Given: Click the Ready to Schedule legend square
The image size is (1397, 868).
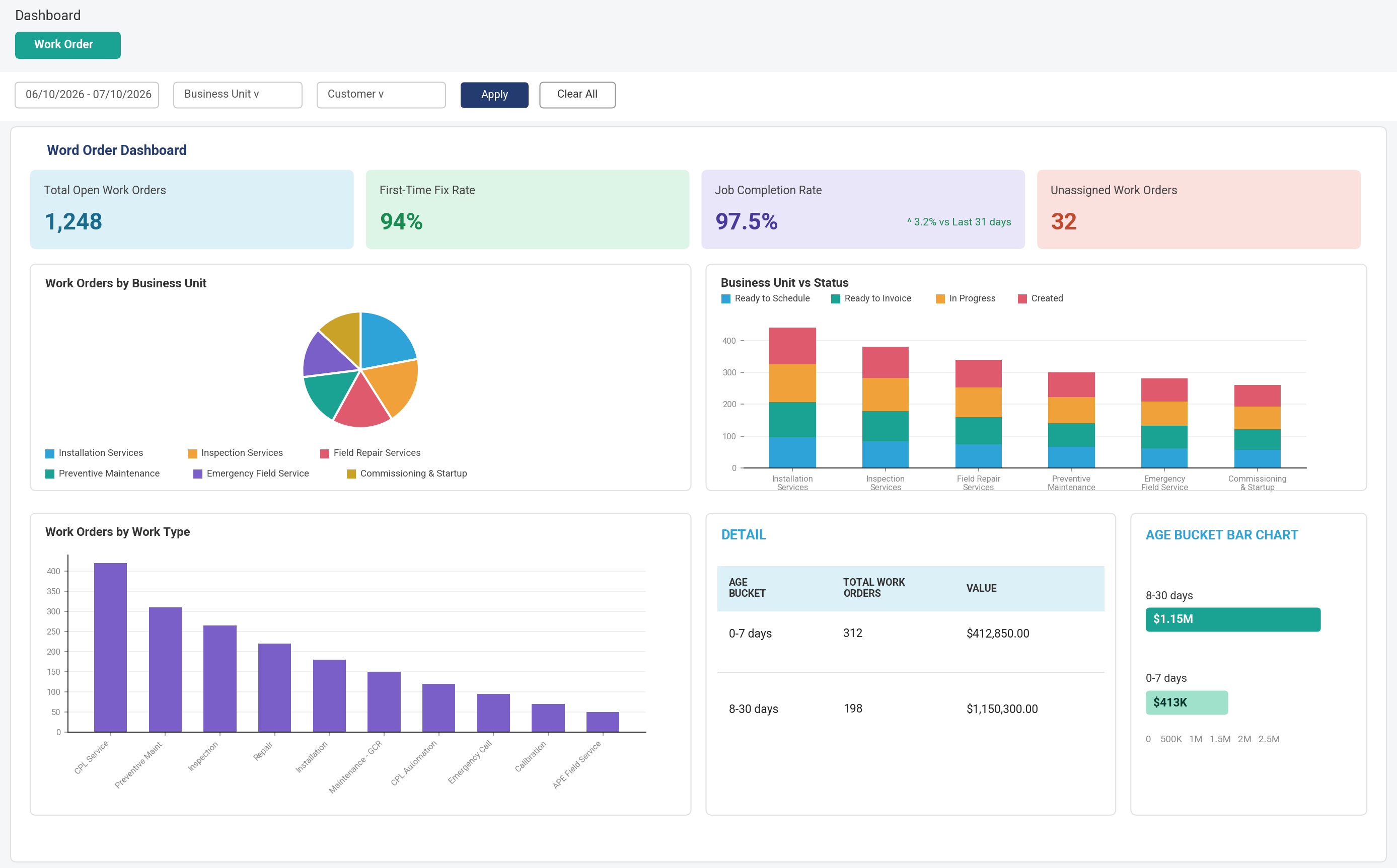Looking at the screenshot, I should click(726, 298).
